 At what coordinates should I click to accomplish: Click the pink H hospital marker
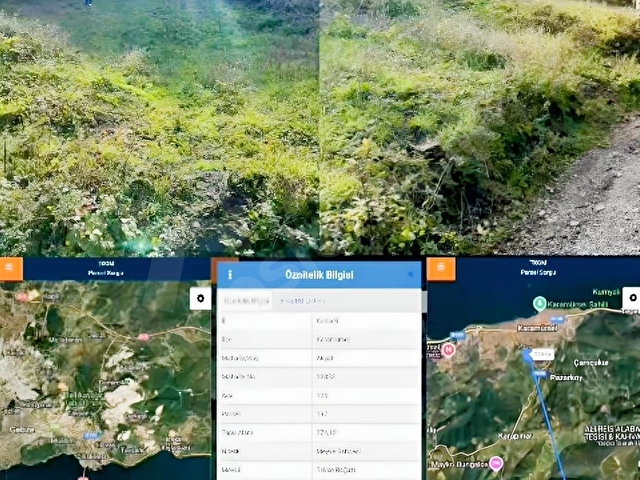pos(448,350)
